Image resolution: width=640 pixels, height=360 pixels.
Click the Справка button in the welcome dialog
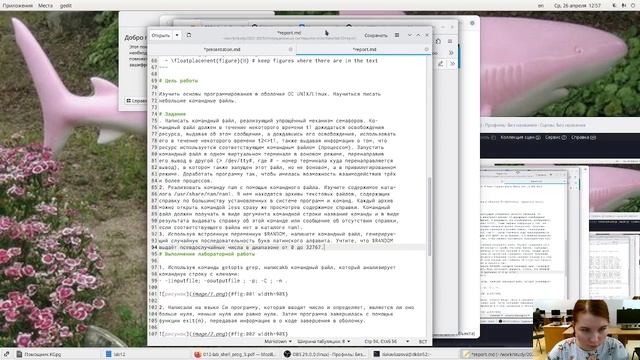click(x=136, y=100)
